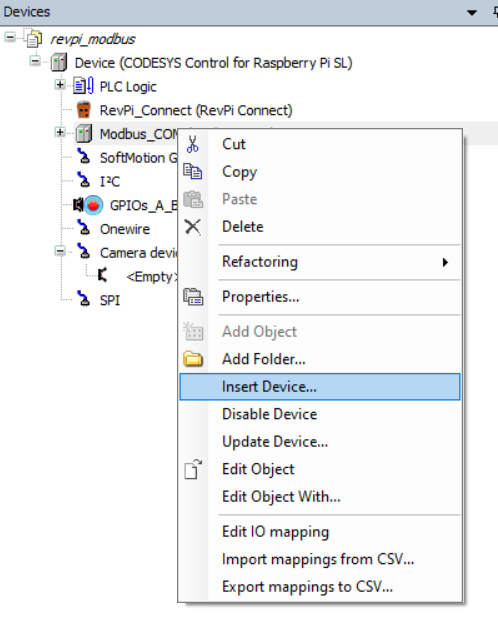Click the PLC Logic icon
This screenshot has height=632, width=498.
84,86
